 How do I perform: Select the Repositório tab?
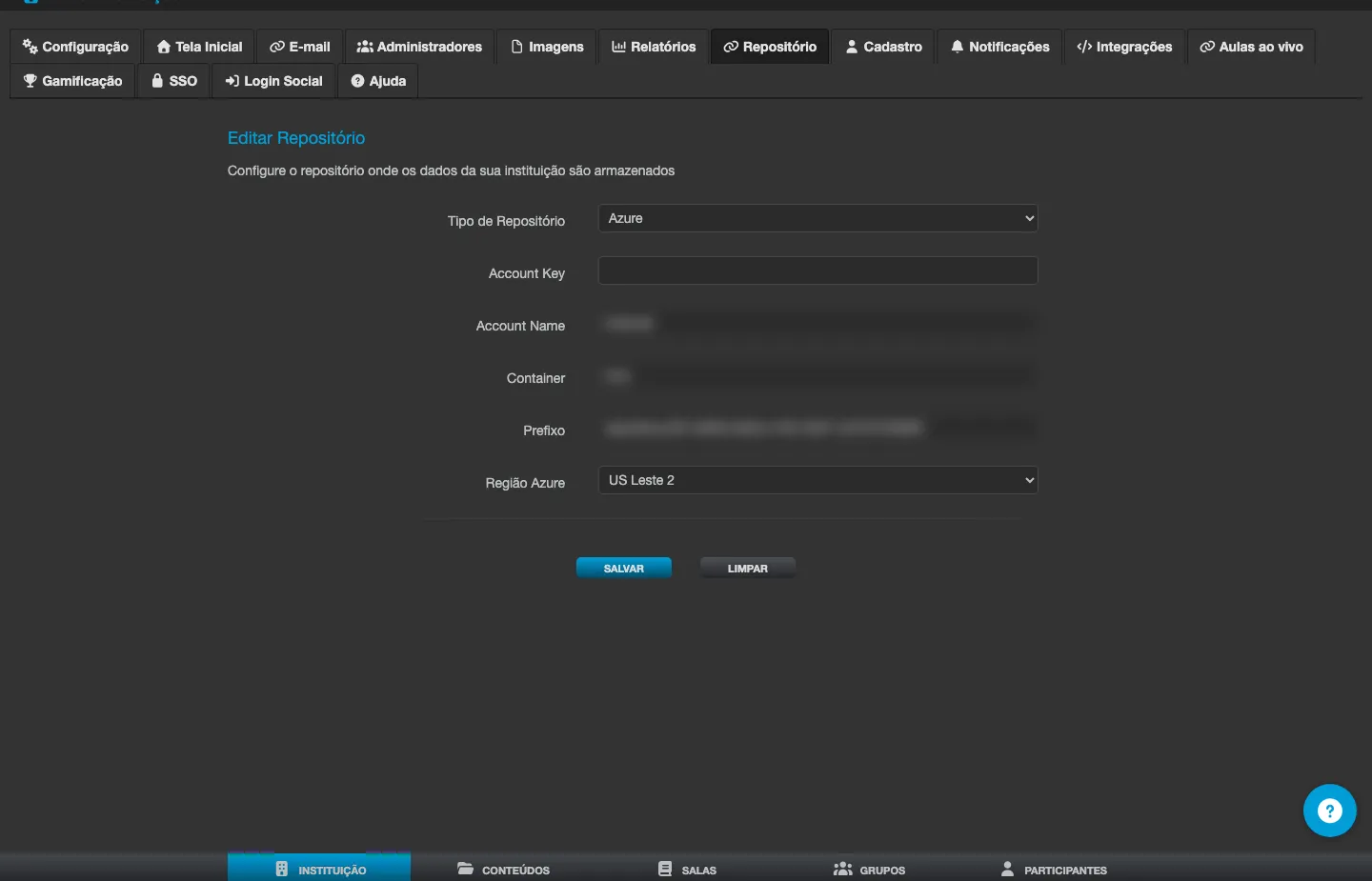pos(770,47)
